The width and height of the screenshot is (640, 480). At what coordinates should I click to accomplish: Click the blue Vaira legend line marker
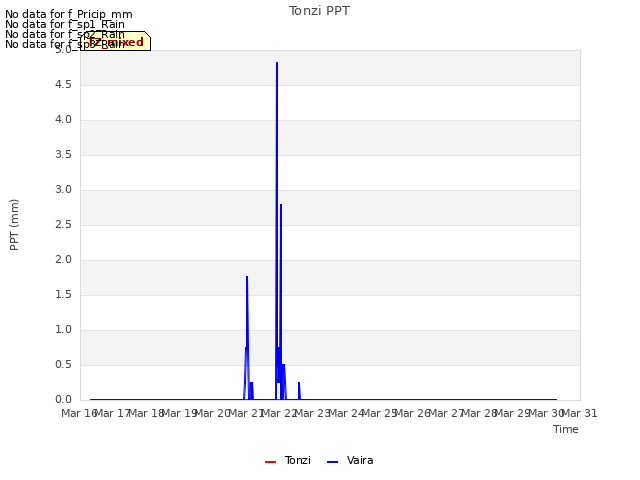point(333,462)
